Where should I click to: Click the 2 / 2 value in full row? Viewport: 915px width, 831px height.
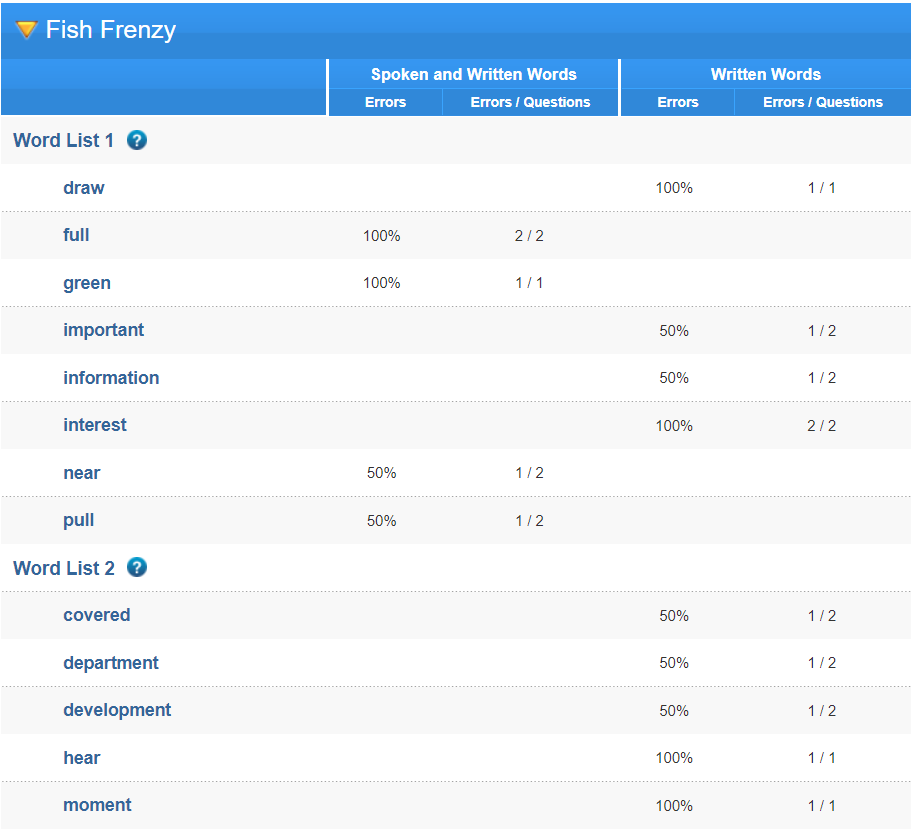(x=529, y=236)
